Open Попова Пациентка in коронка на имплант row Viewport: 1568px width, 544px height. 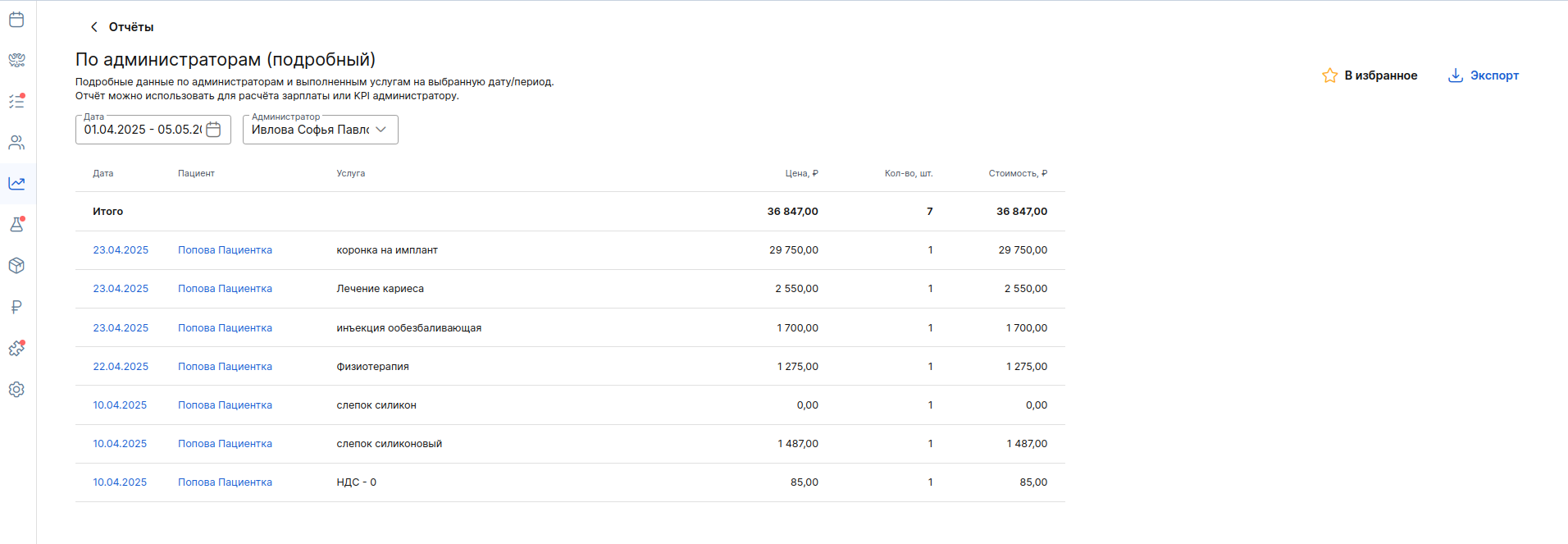click(225, 250)
